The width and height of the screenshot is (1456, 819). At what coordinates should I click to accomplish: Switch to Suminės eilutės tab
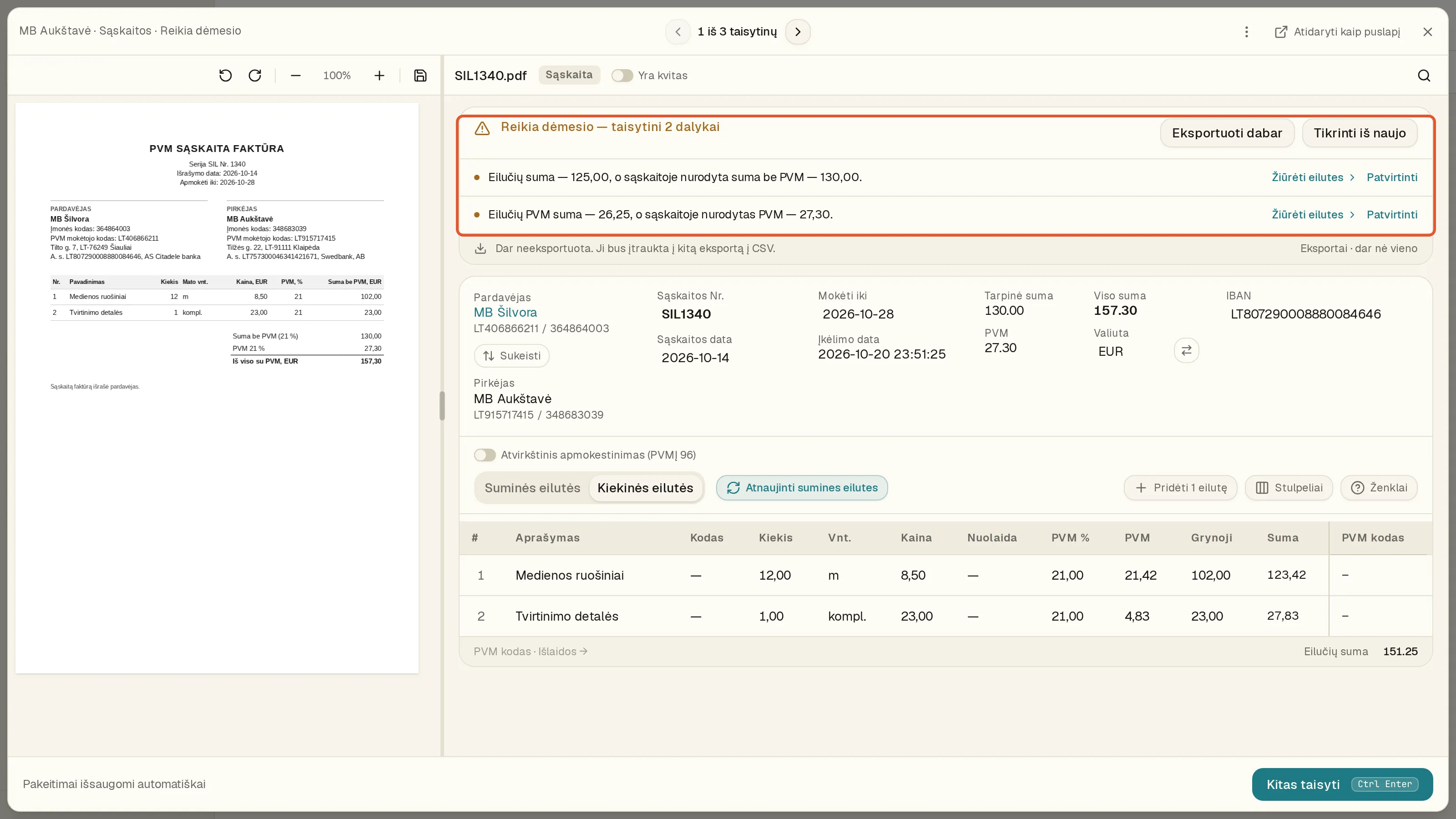pyautogui.click(x=532, y=488)
